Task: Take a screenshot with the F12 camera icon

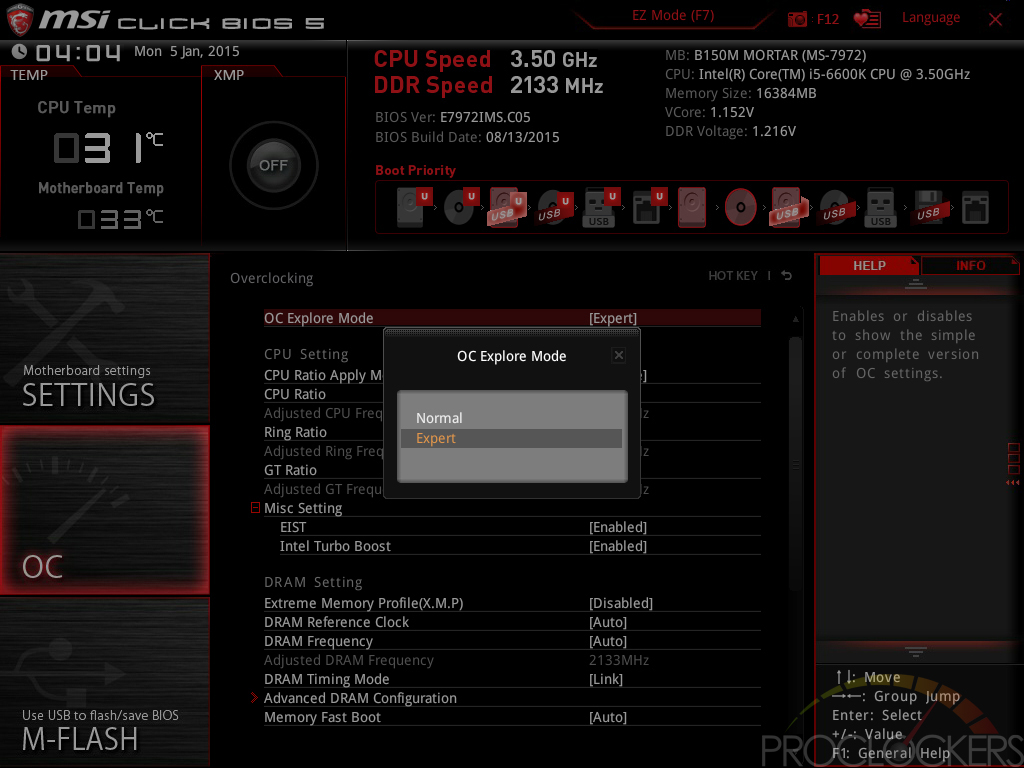Action: [x=797, y=19]
